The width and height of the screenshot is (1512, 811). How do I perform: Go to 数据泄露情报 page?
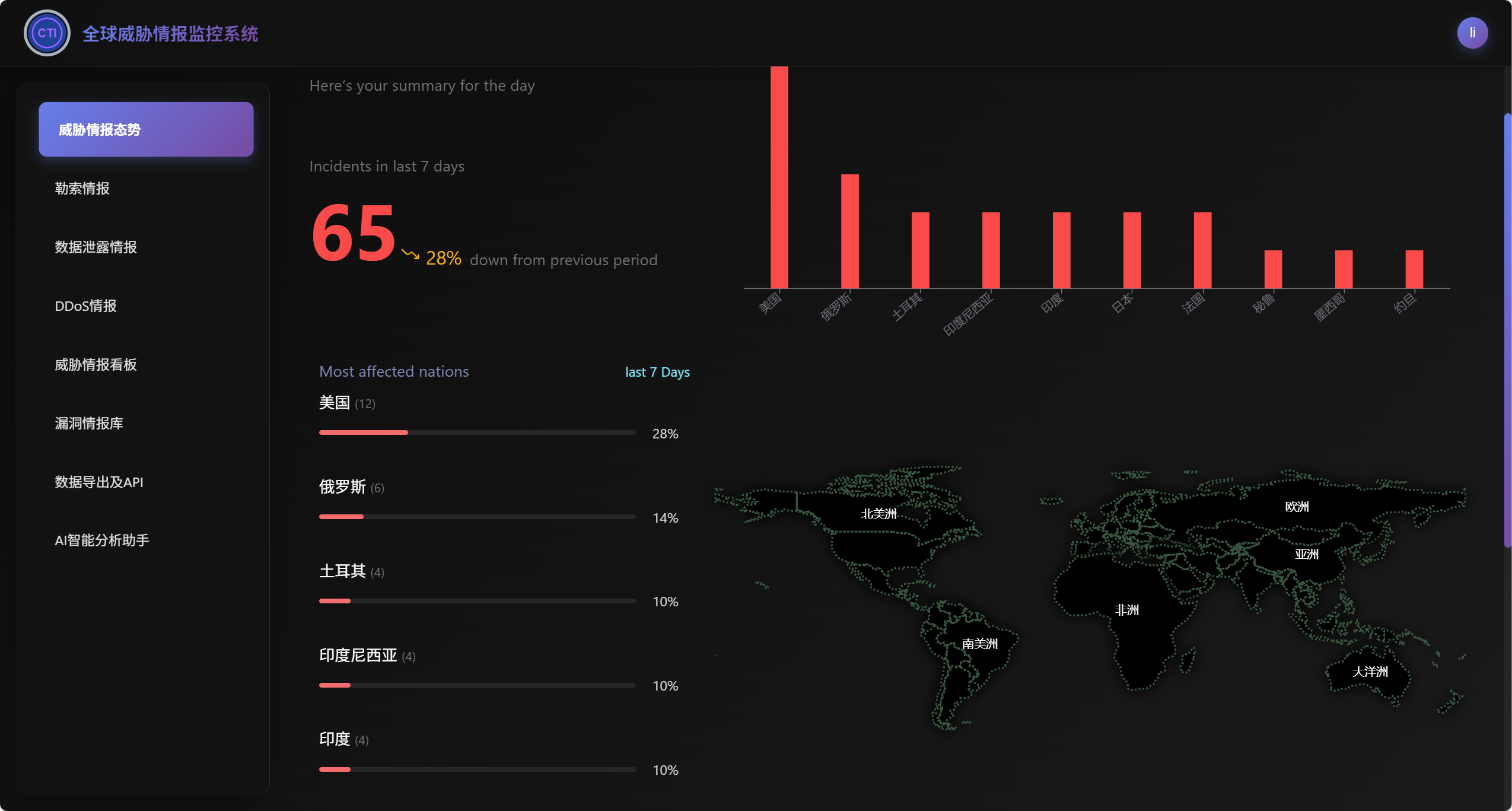[96, 247]
